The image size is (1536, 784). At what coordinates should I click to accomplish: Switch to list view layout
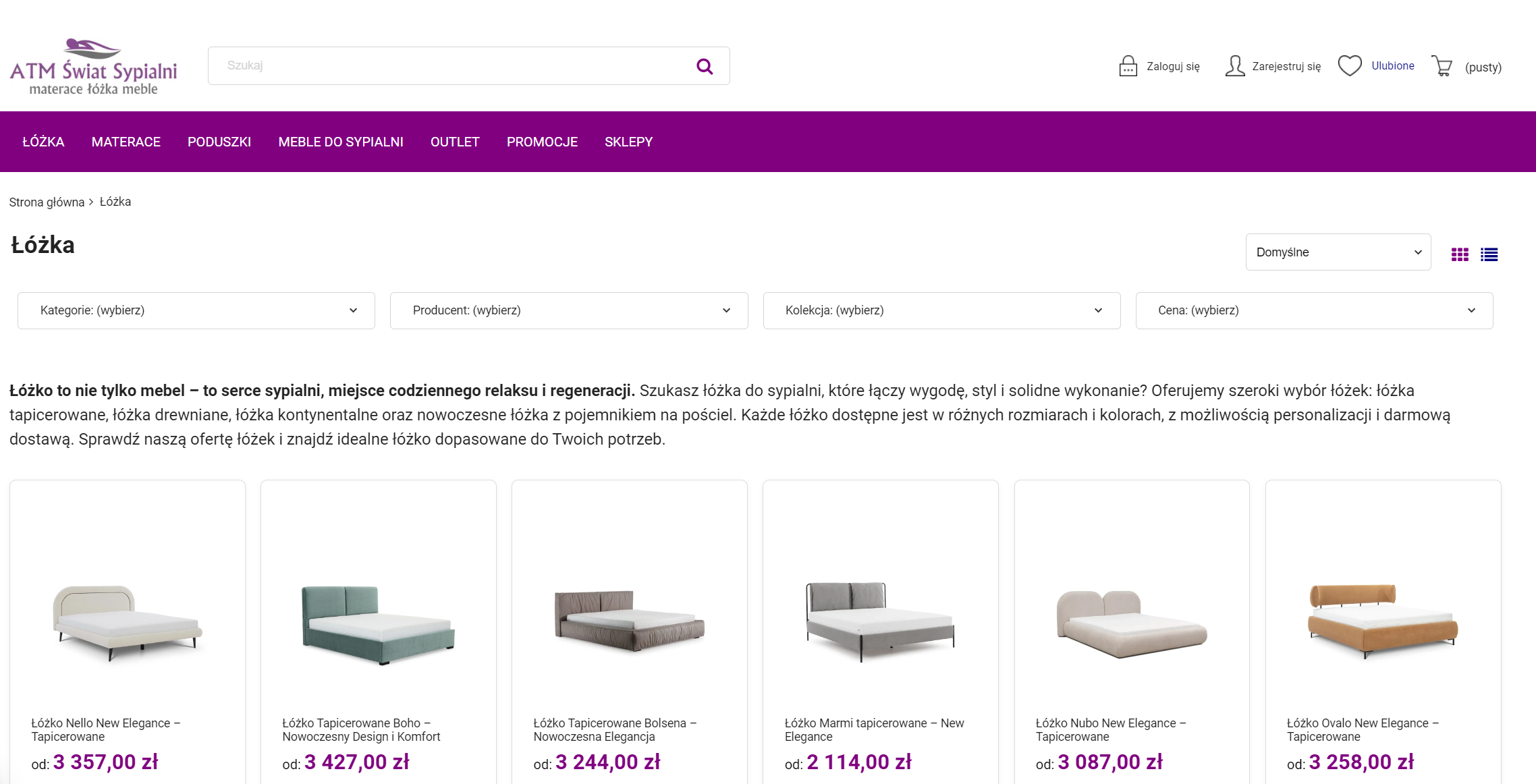pyautogui.click(x=1489, y=254)
